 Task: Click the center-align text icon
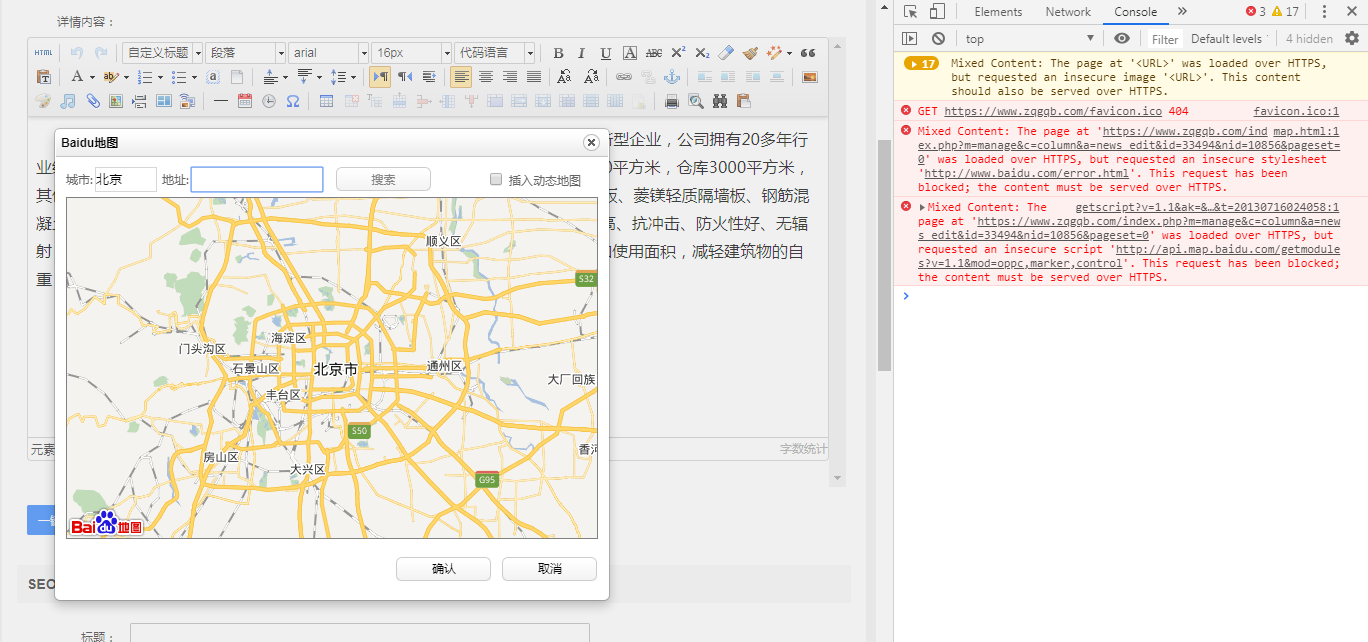click(486, 77)
